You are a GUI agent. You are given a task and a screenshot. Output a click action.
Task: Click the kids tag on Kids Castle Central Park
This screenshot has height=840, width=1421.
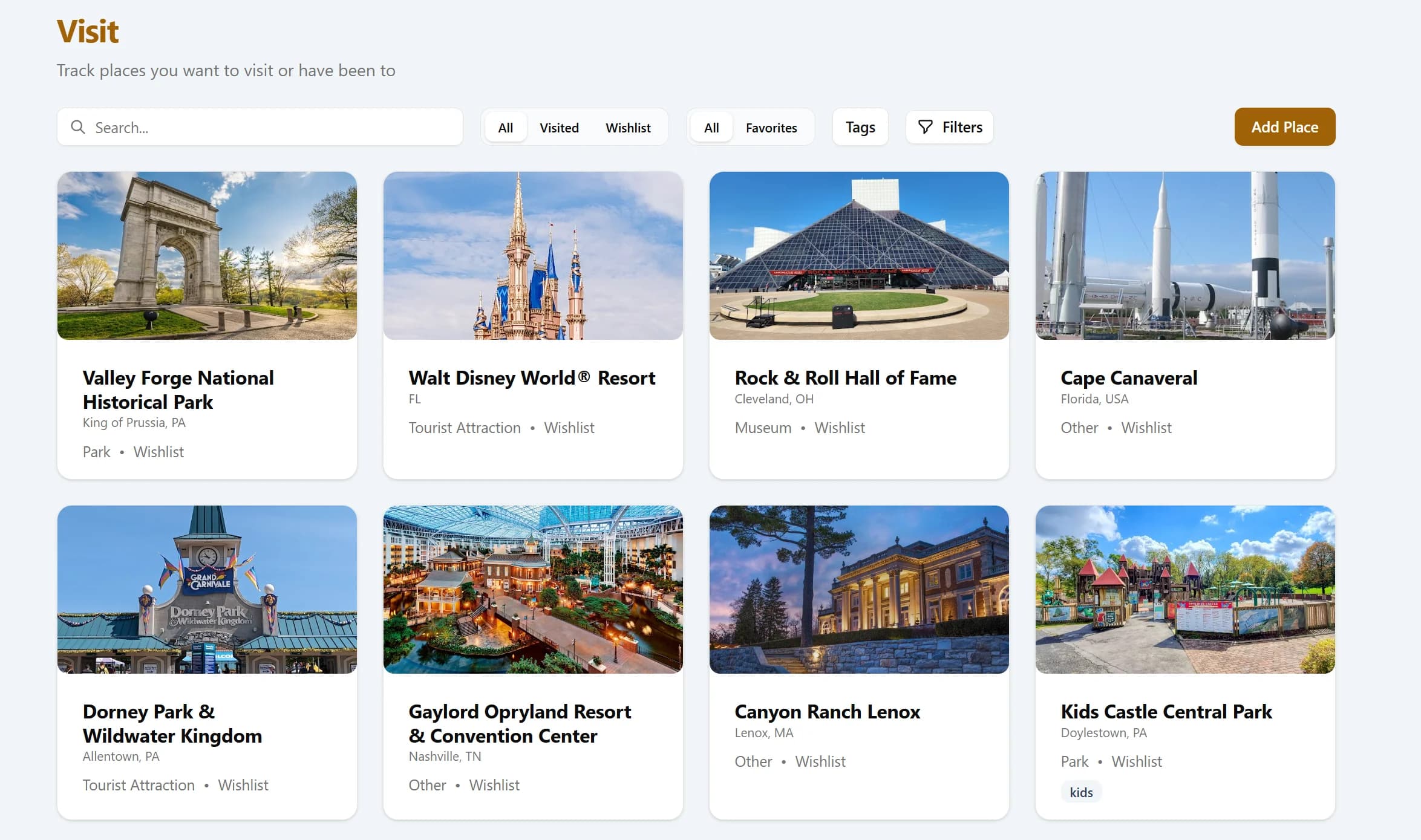pyautogui.click(x=1081, y=792)
